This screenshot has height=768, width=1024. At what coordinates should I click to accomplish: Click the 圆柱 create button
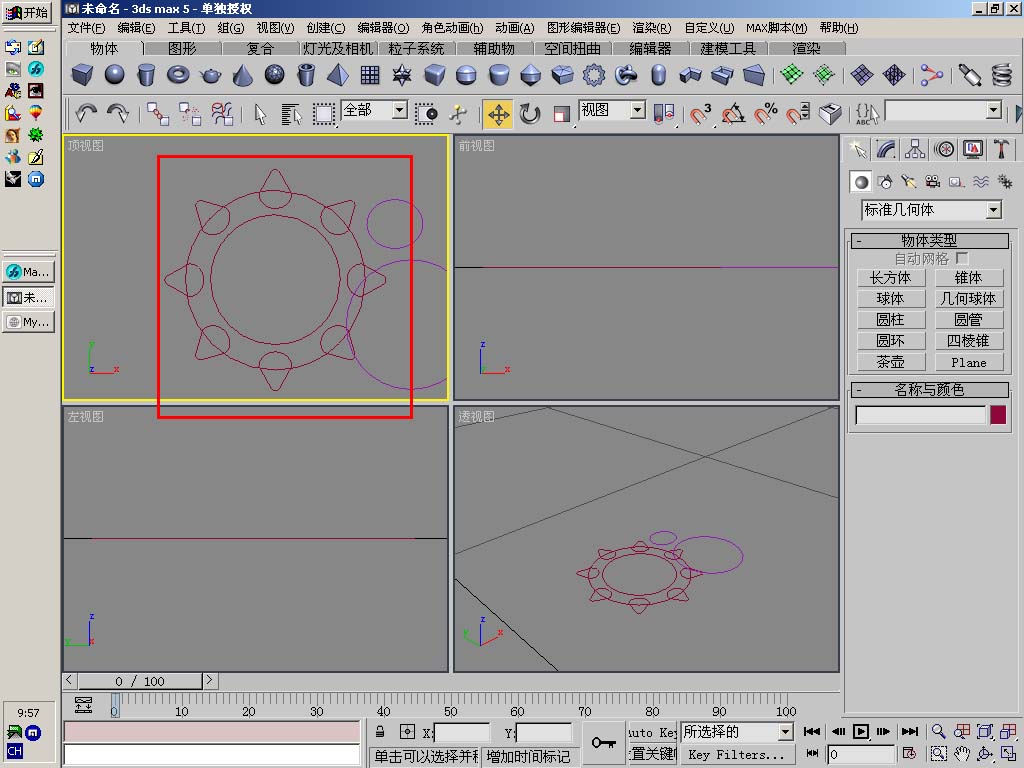pyautogui.click(x=891, y=320)
